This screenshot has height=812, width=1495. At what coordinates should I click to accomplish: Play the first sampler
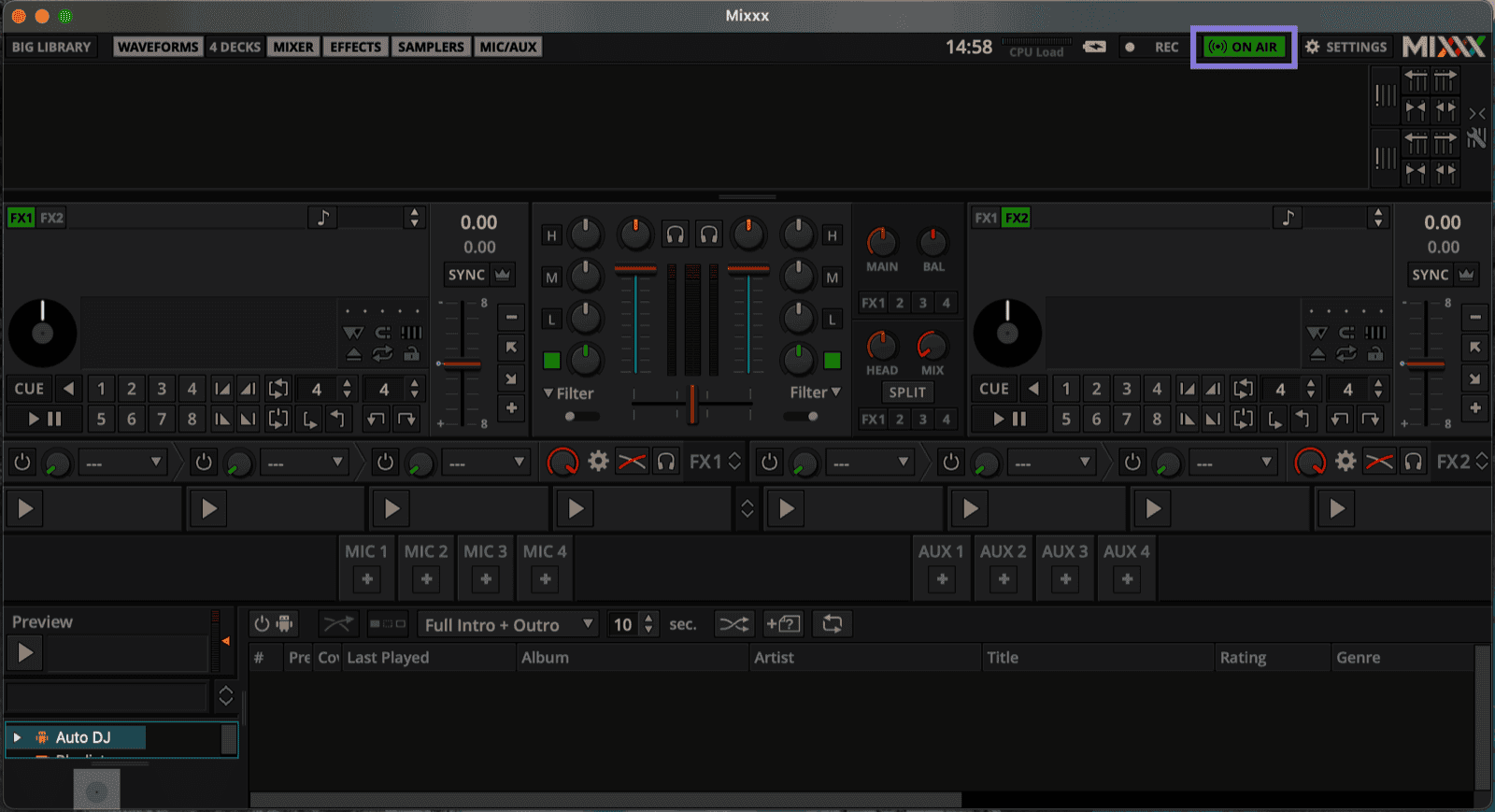click(25, 508)
